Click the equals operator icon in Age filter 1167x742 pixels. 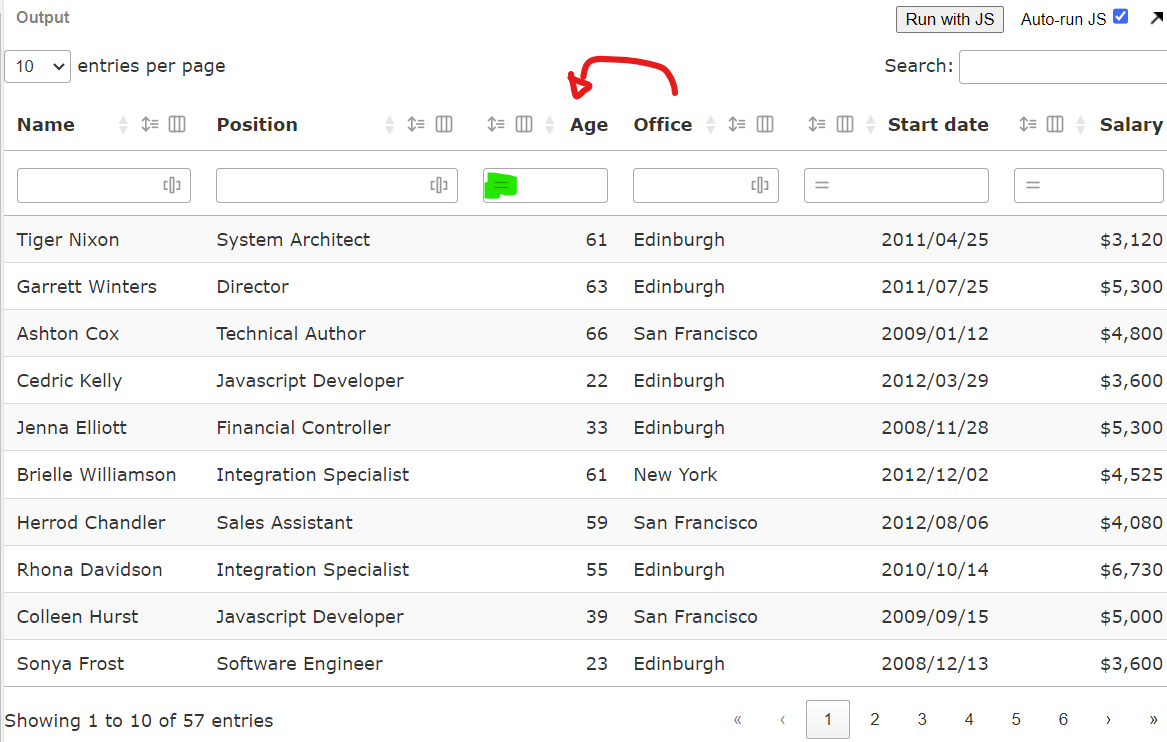tap(501, 185)
